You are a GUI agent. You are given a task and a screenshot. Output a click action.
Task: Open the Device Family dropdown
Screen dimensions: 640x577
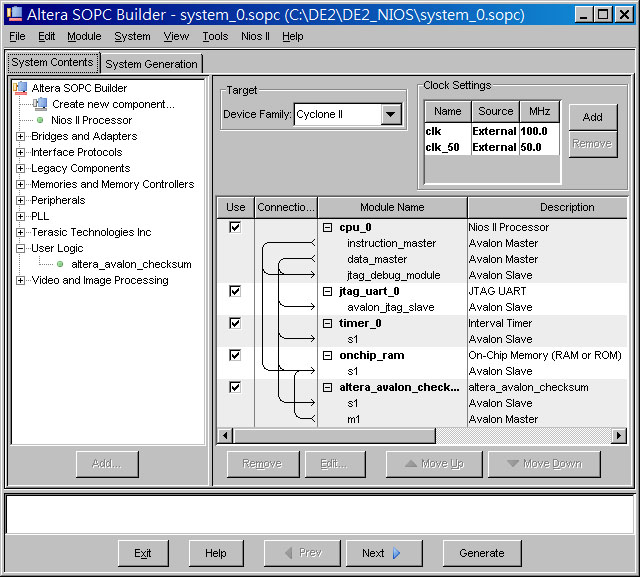tap(391, 114)
